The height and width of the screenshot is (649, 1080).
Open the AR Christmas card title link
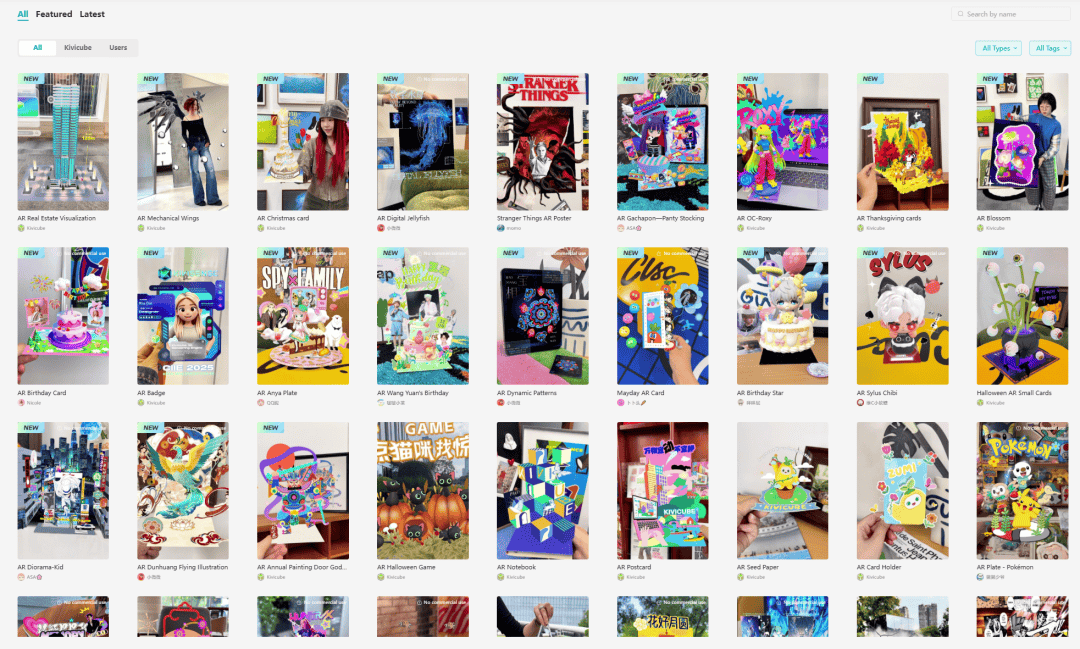pos(283,218)
